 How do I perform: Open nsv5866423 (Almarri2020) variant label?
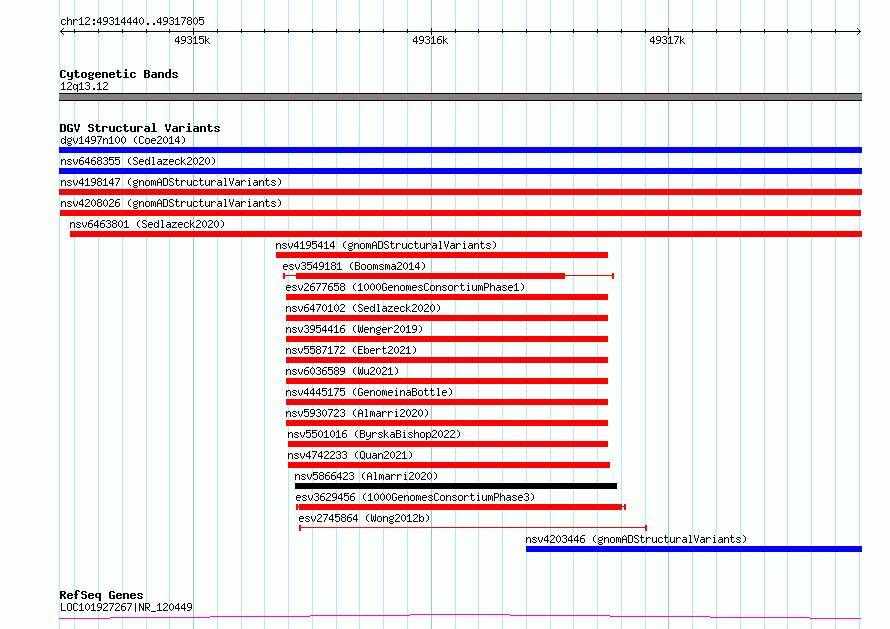pos(366,476)
